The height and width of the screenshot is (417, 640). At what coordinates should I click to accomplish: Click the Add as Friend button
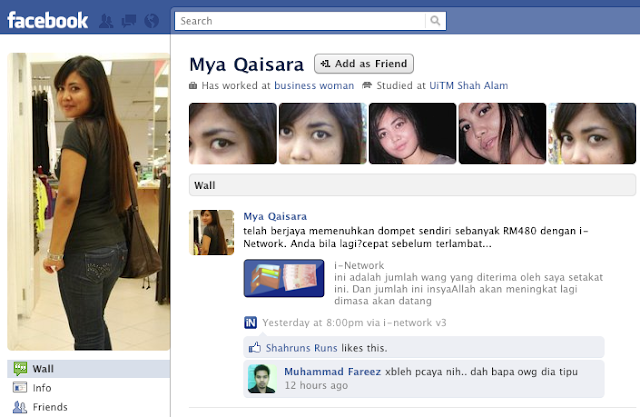(364, 64)
